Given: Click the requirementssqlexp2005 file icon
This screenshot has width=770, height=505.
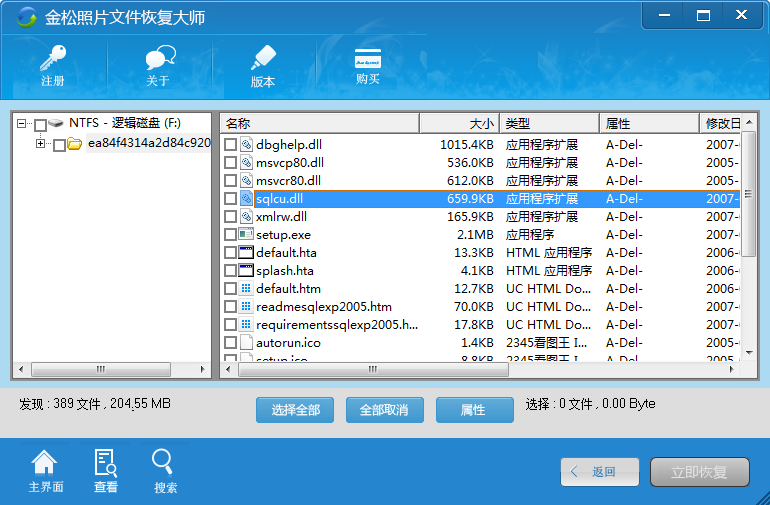Looking at the screenshot, I should point(247,325).
